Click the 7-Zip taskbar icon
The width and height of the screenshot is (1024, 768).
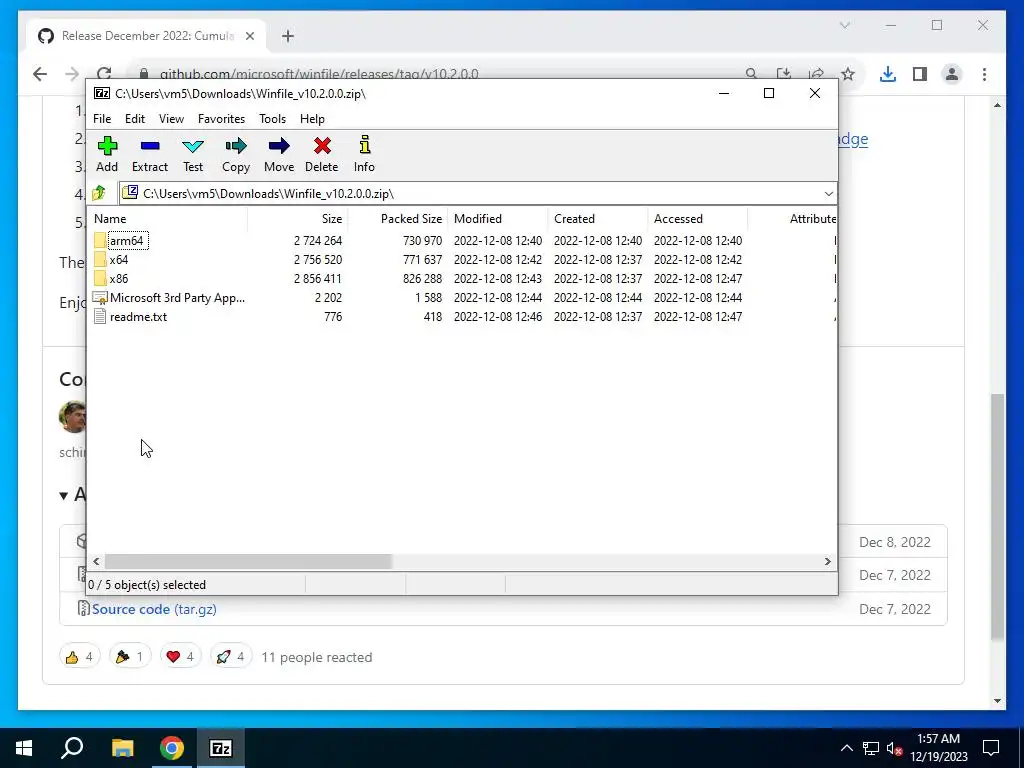pos(221,748)
